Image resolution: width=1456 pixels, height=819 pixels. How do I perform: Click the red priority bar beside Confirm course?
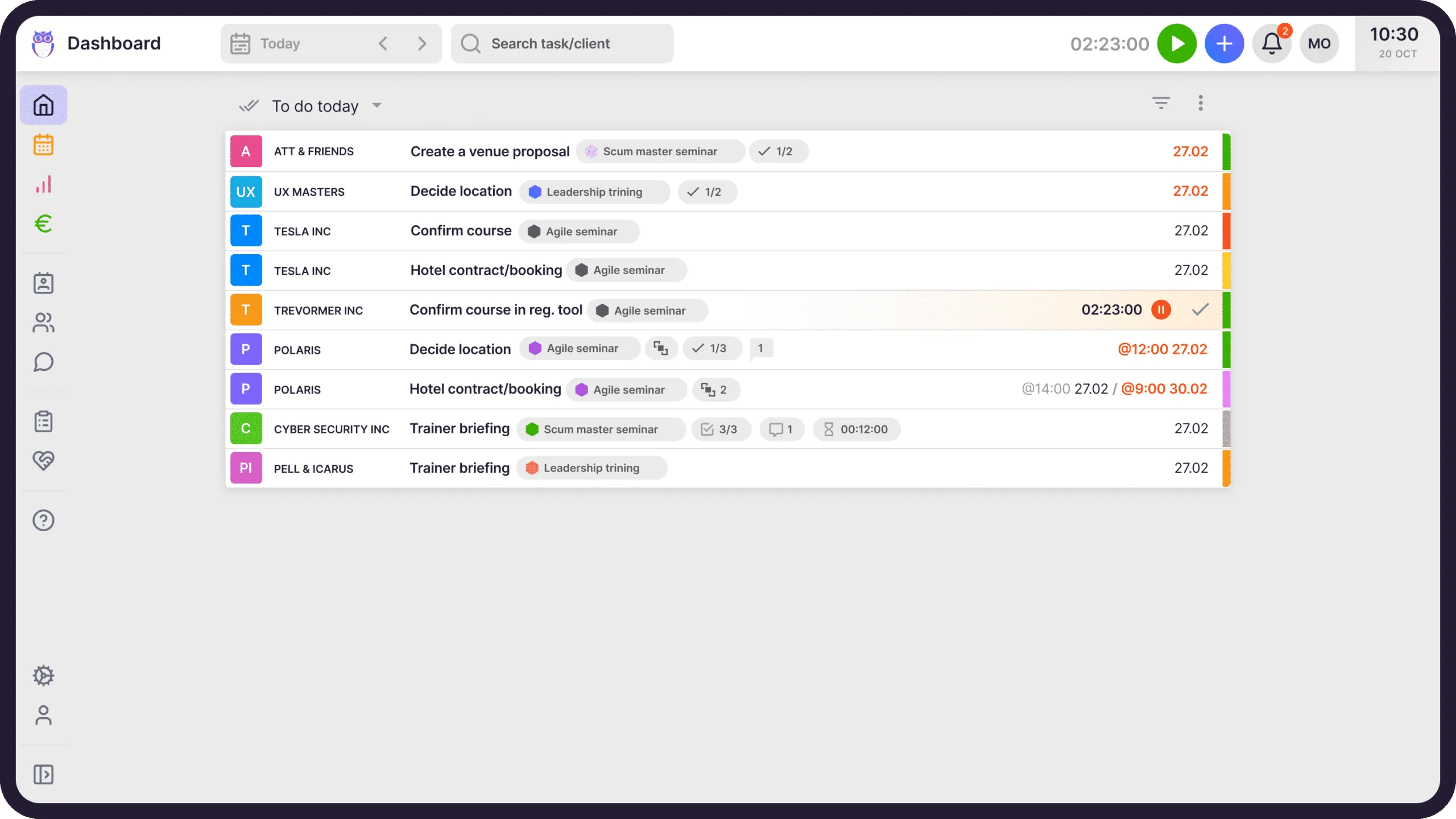[1227, 231]
